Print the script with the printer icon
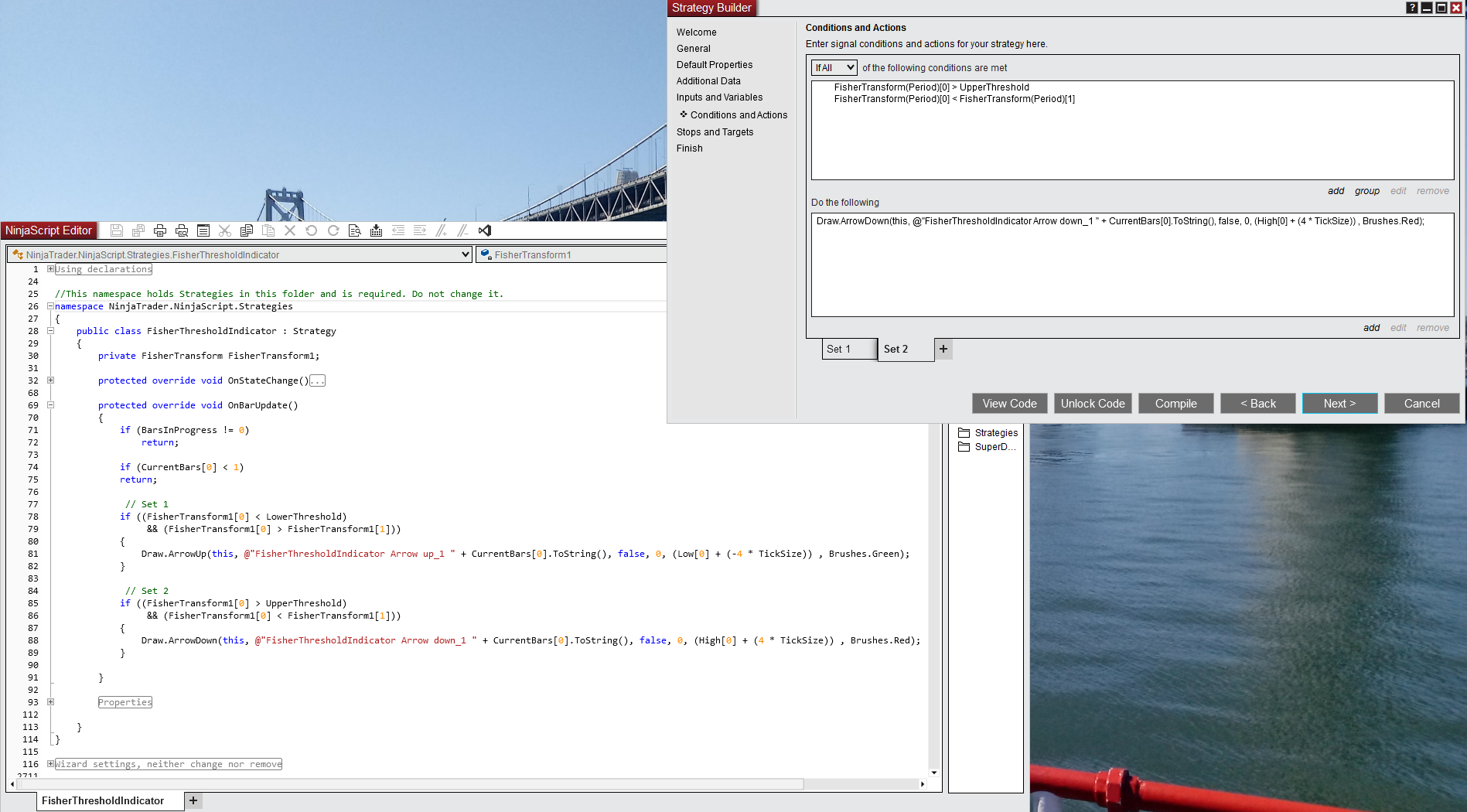The width and height of the screenshot is (1467, 812). point(160,230)
